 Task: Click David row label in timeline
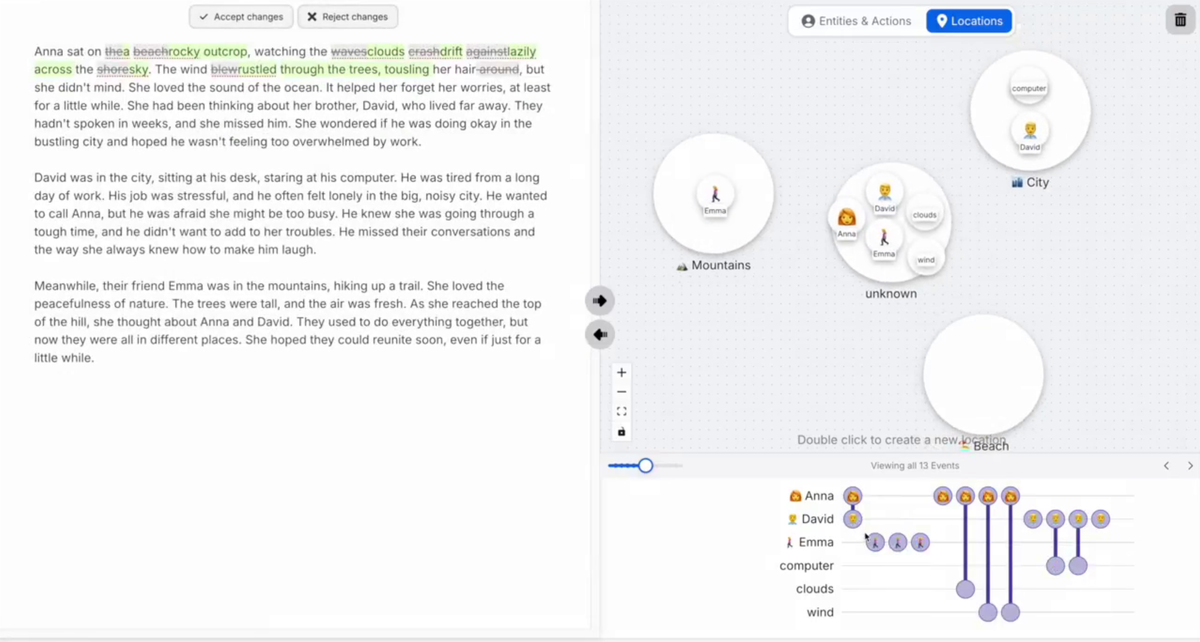click(810, 519)
